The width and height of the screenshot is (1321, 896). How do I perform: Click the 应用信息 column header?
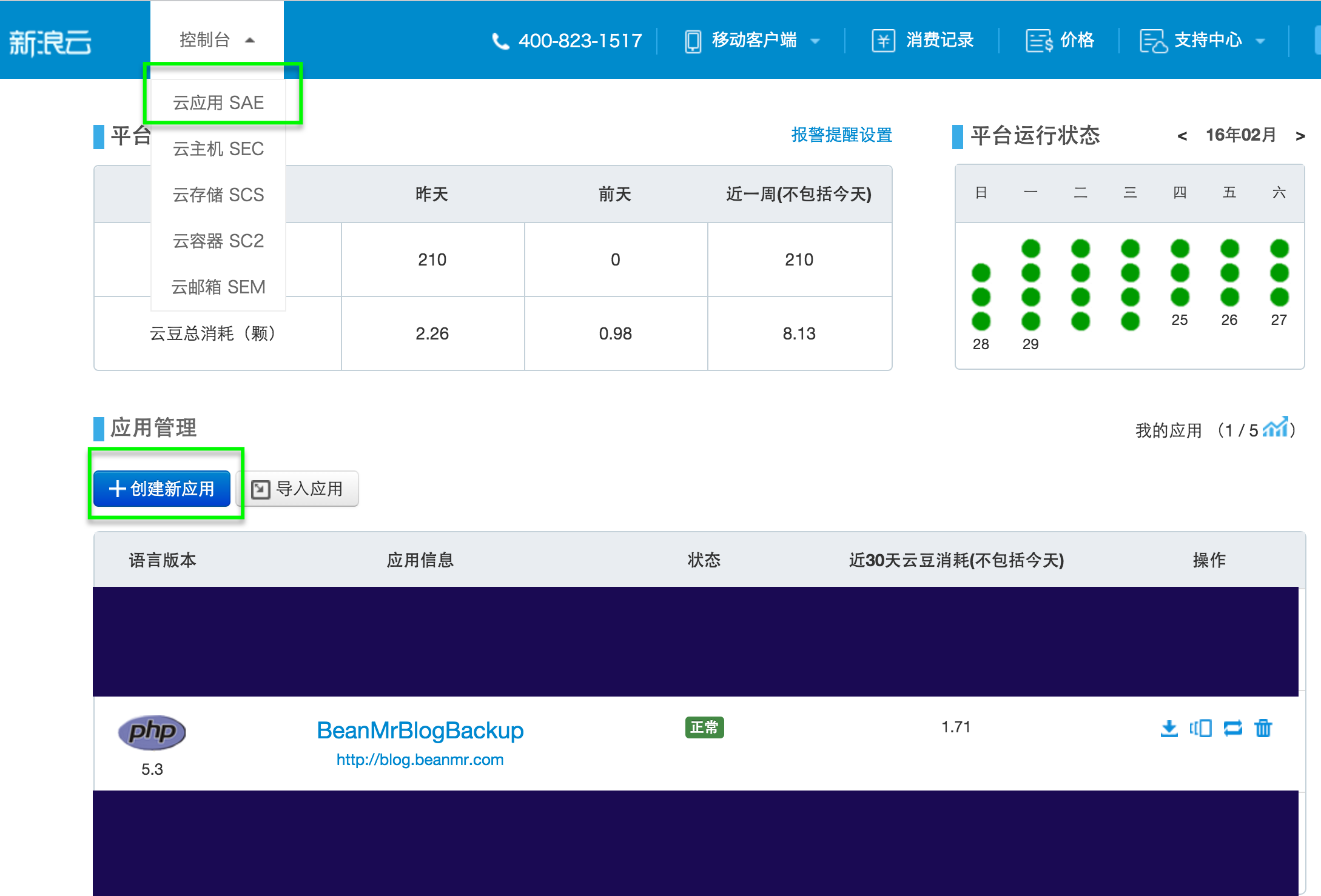click(420, 560)
